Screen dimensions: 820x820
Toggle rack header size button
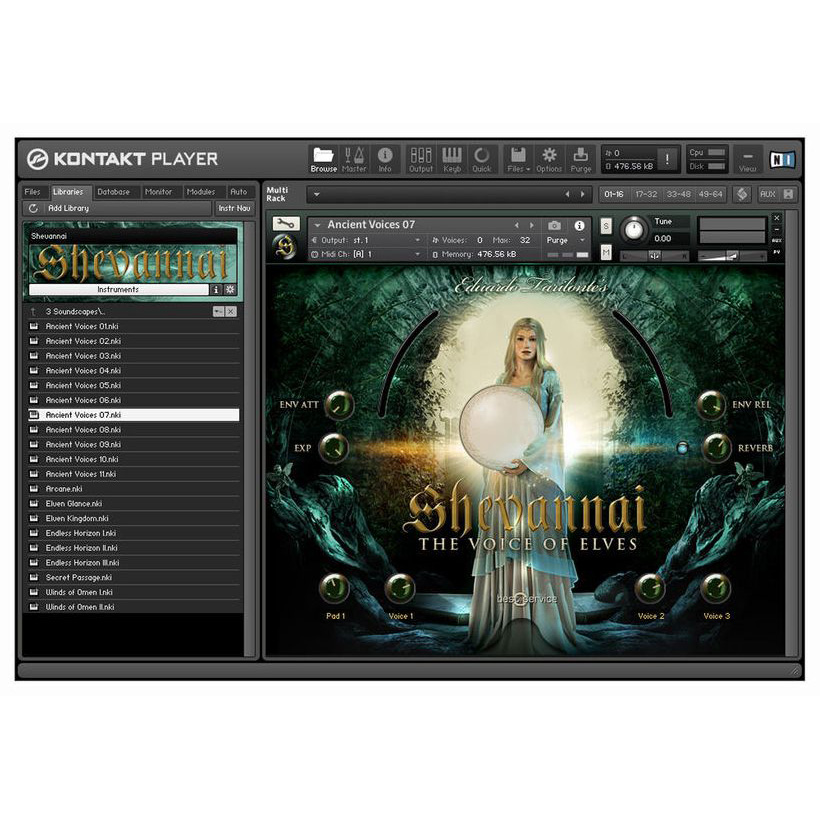pos(788,194)
